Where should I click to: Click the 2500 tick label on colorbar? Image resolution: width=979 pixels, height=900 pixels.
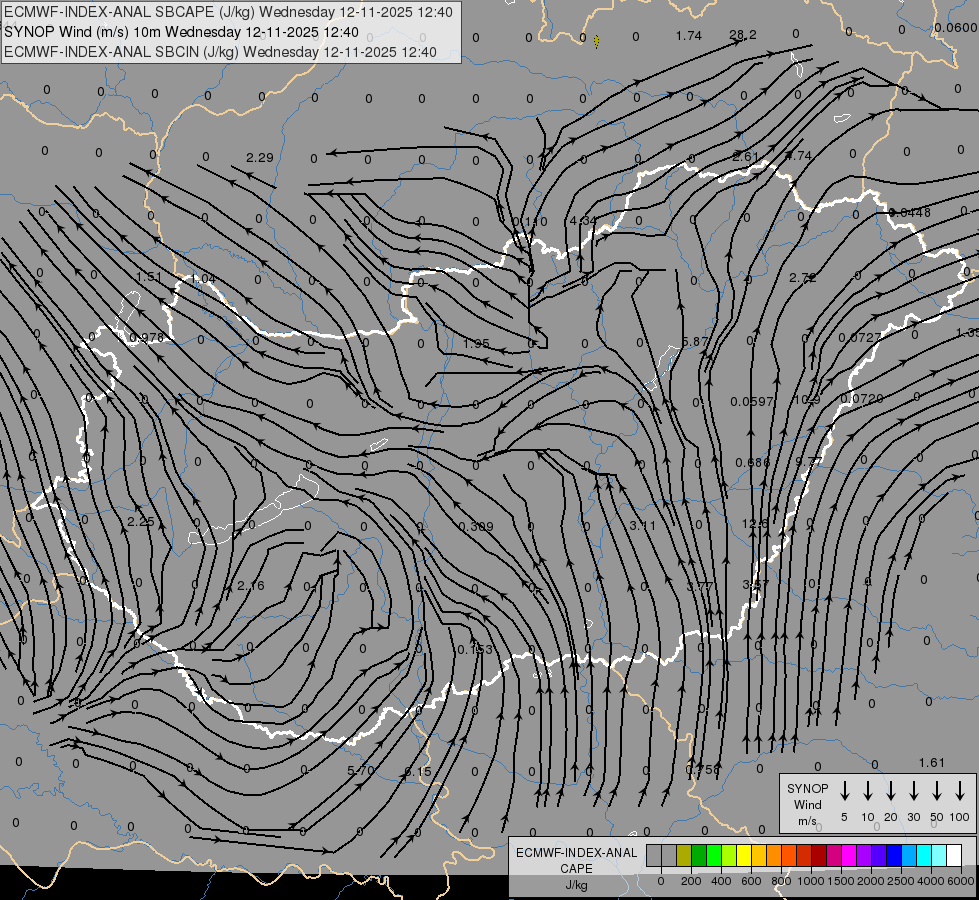(901, 881)
